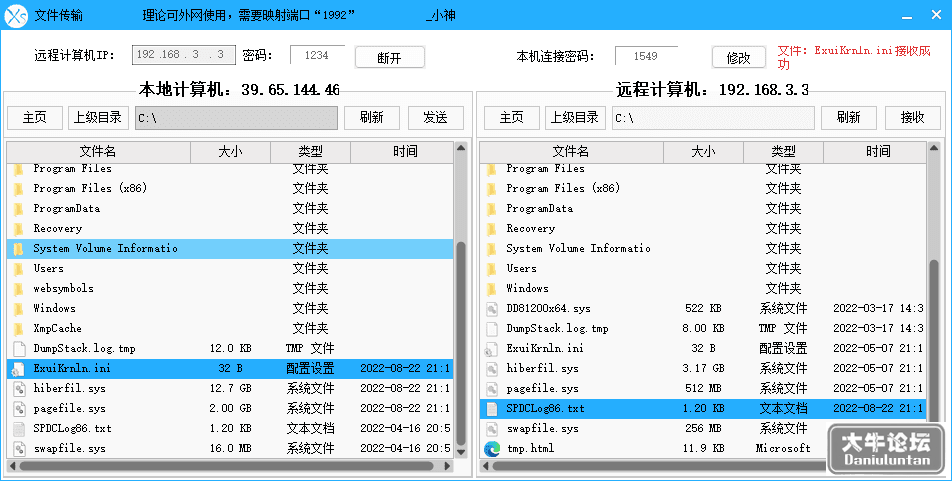
Task: Click the app logo icon in title bar
Action: [x=16, y=15]
